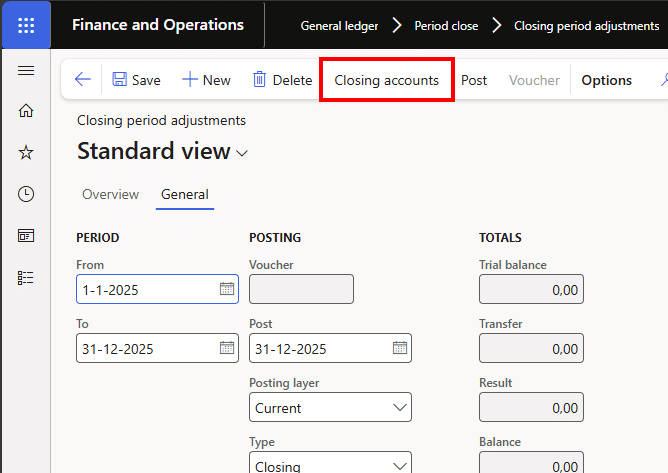Click the Voucher posting field
668x473 pixels.
301,289
